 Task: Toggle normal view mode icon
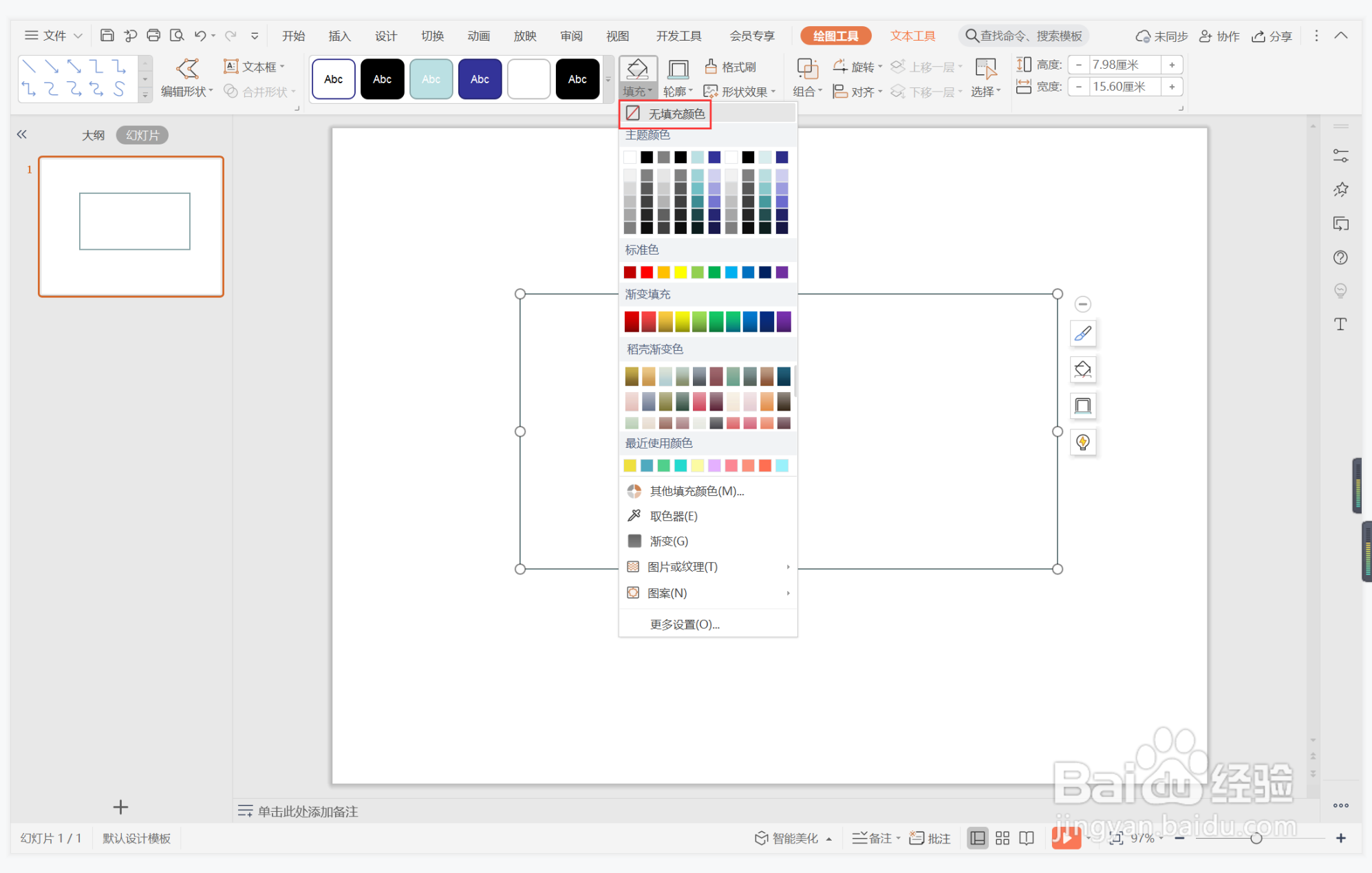pos(977,838)
